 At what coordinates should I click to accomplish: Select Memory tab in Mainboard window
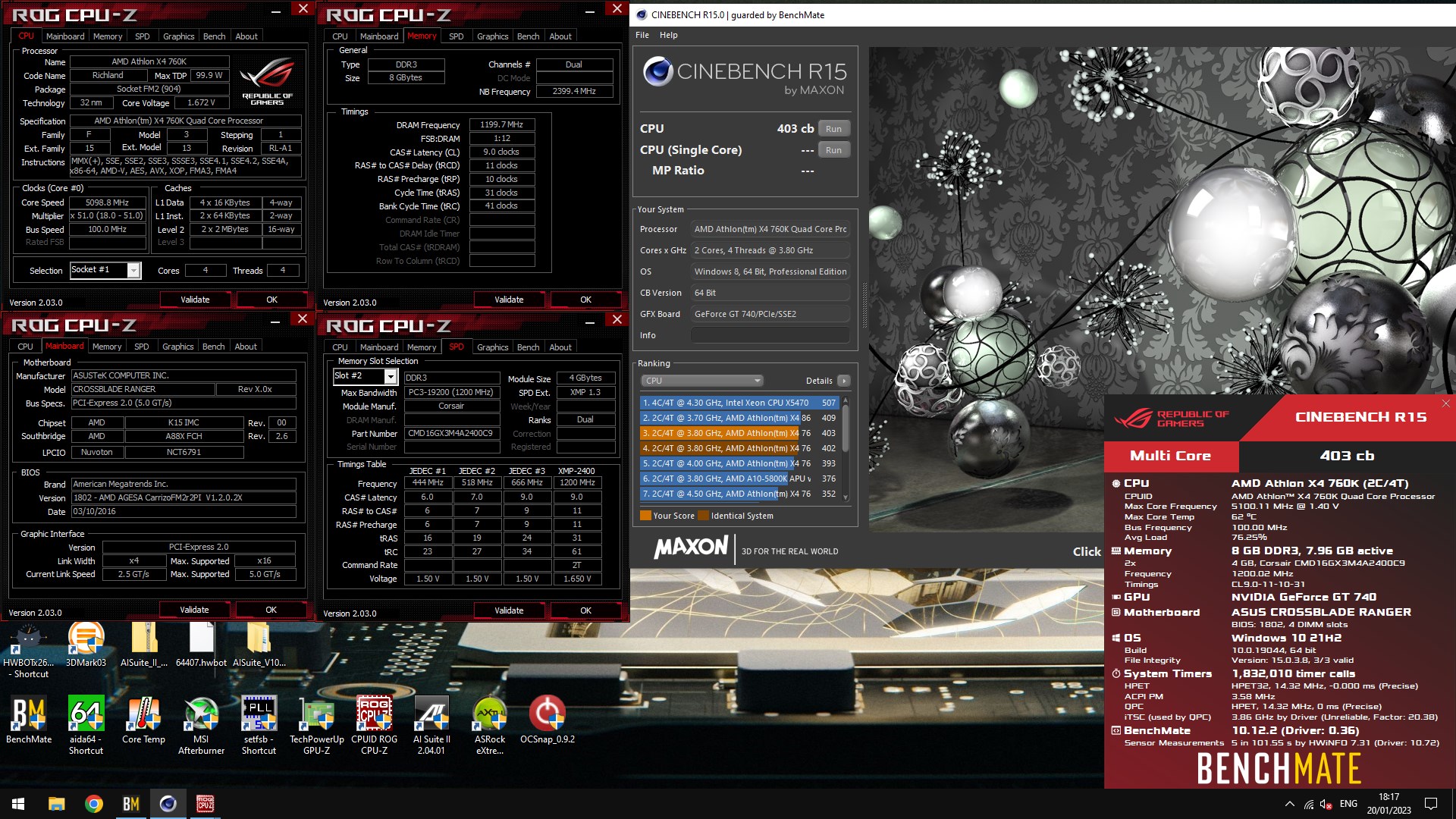(107, 347)
